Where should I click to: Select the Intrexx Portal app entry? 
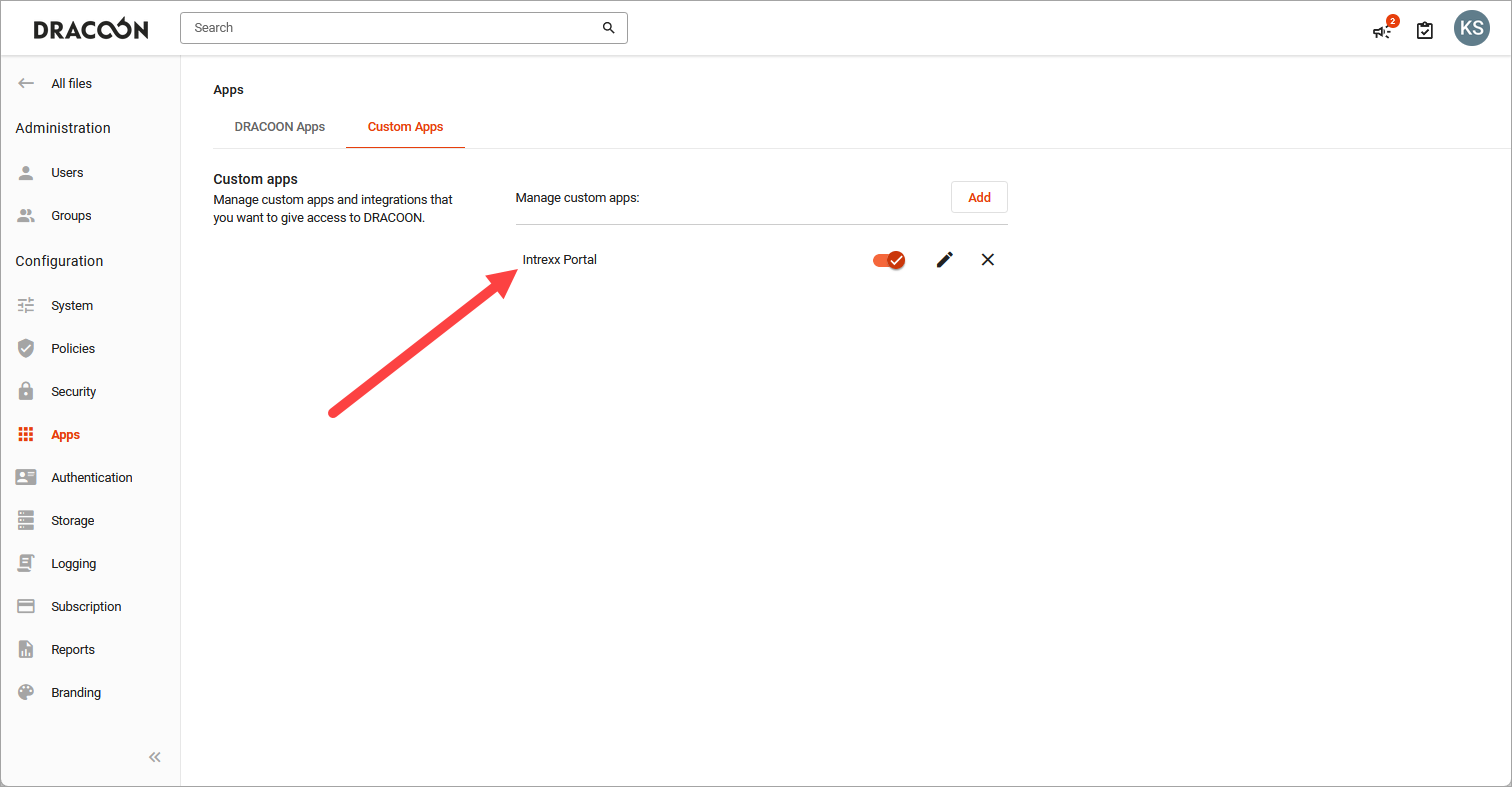(560, 260)
